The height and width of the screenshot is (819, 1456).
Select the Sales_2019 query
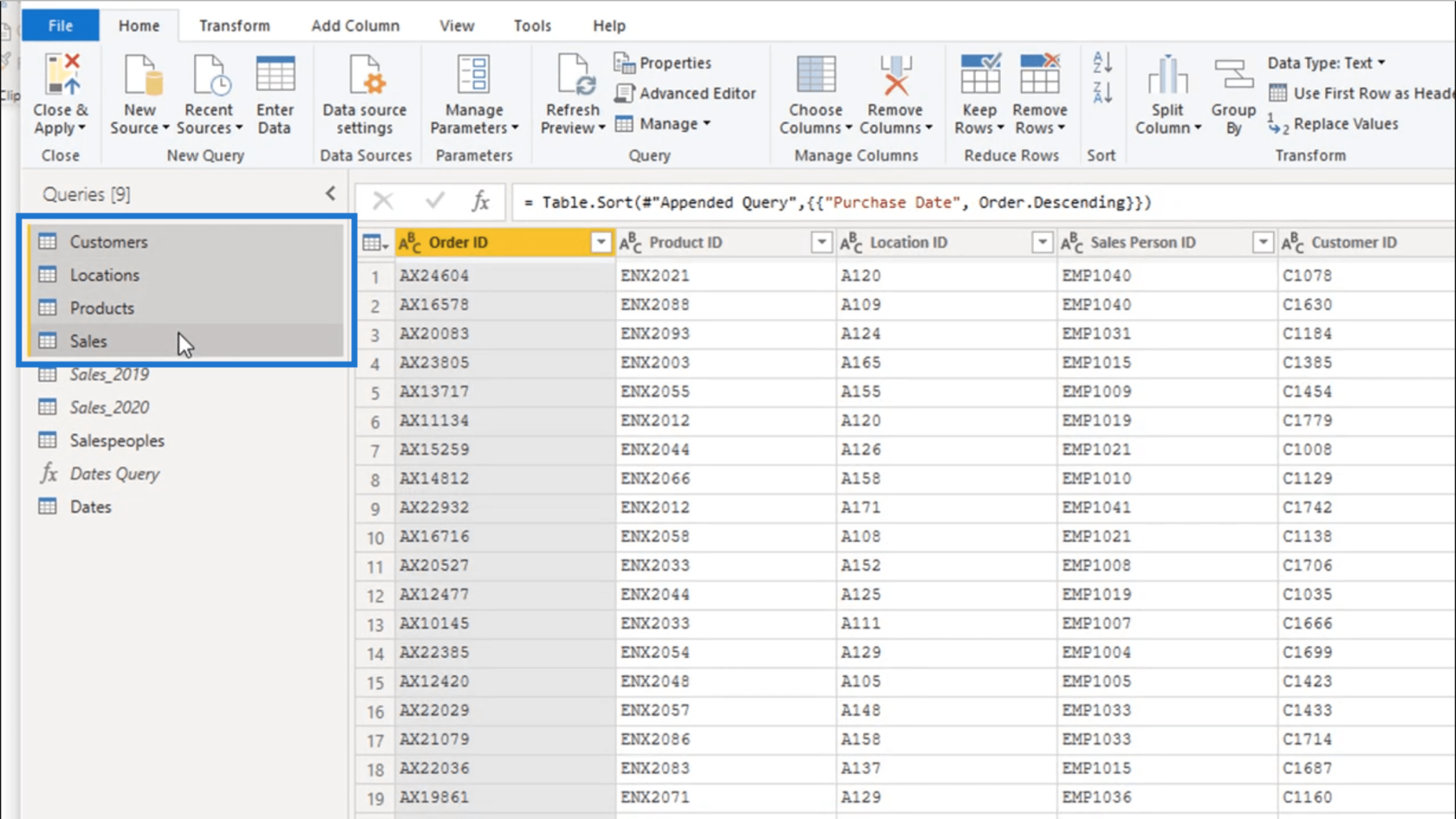coord(186,374)
